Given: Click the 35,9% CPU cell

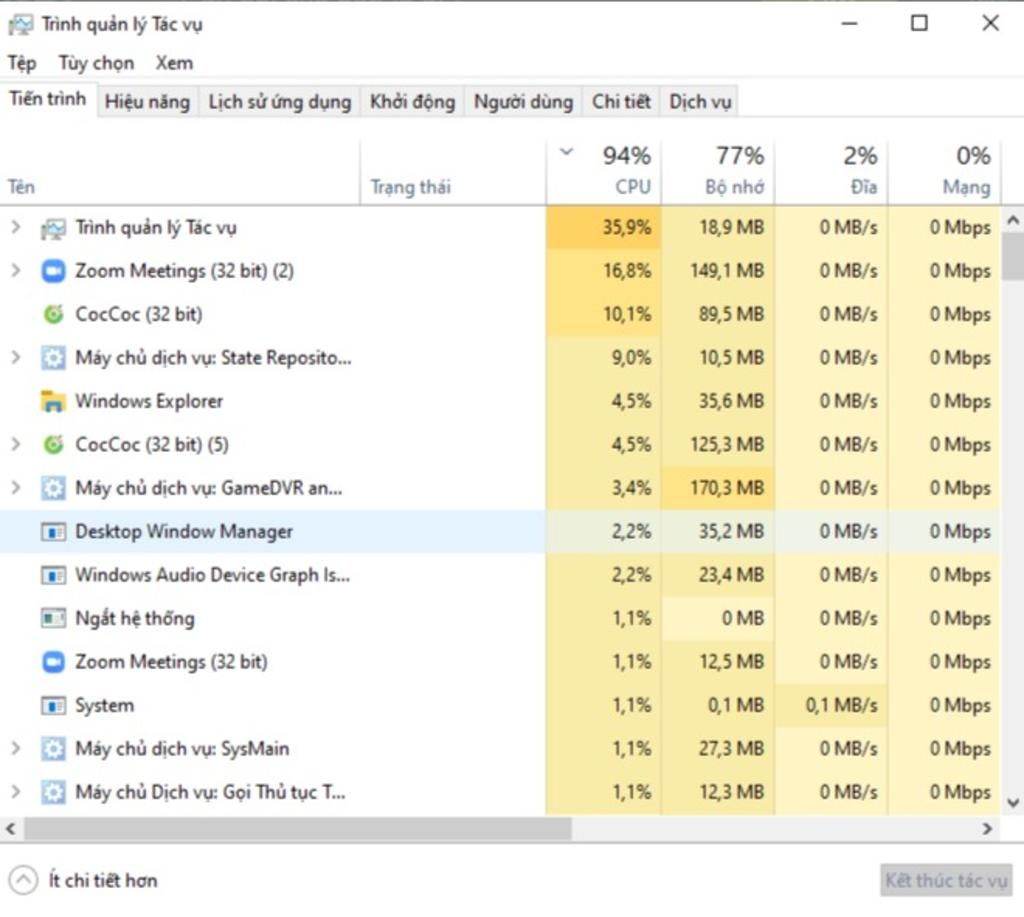Looking at the screenshot, I should pyautogui.click(x=603, y=227).
